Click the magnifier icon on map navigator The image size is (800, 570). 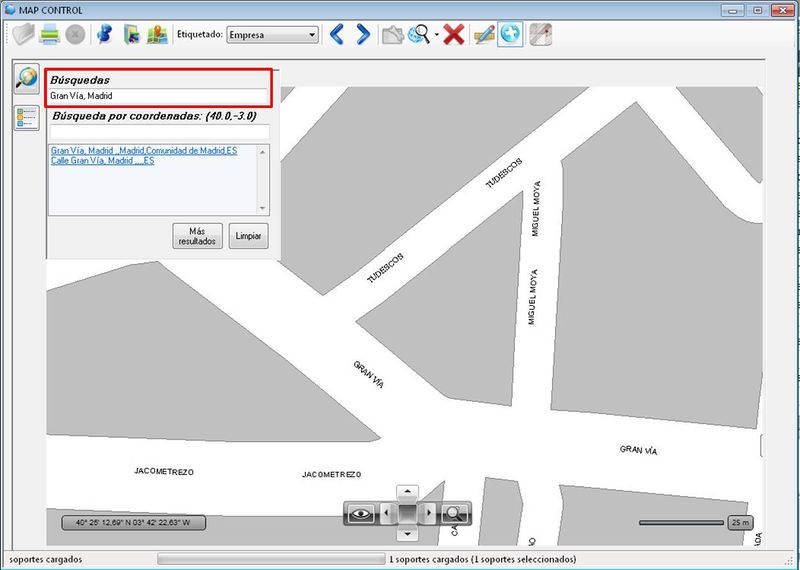click(455, 513)
